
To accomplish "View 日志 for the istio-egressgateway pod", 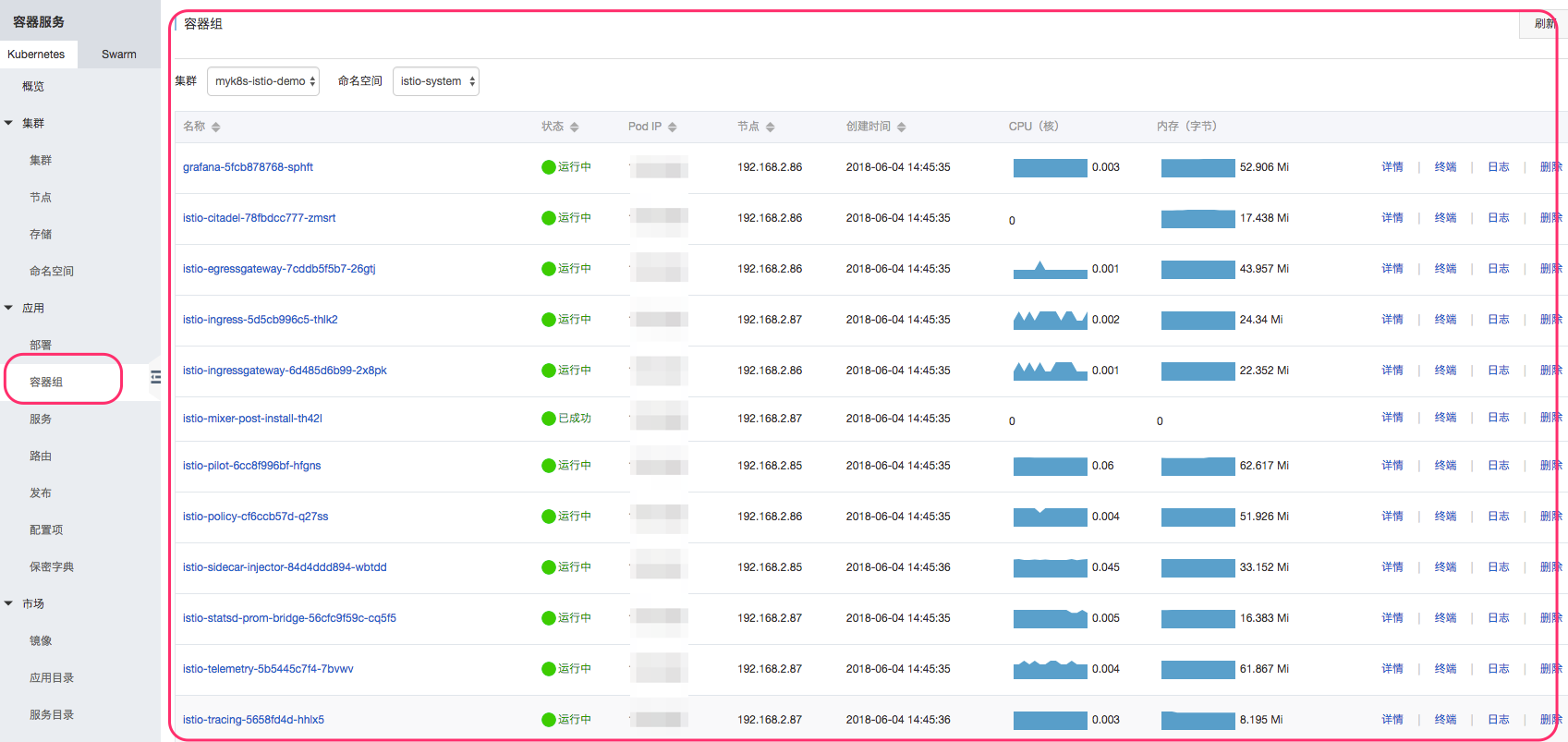I will point(1498,269).
